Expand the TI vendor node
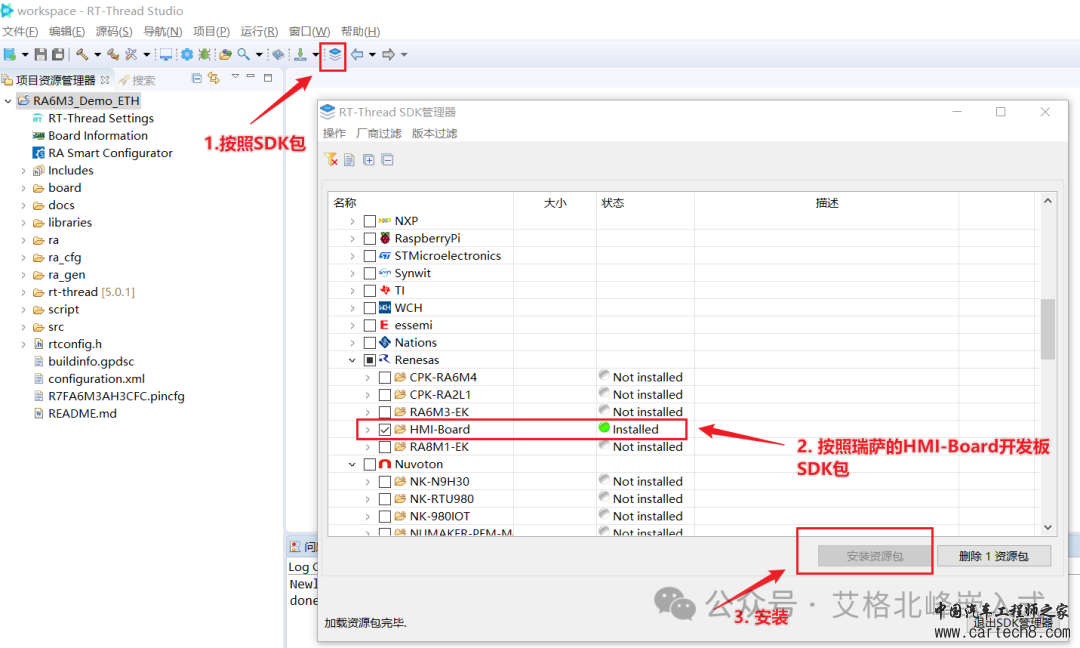Image resolution: width=1080 pixels, height=648 pixels. 352,291
